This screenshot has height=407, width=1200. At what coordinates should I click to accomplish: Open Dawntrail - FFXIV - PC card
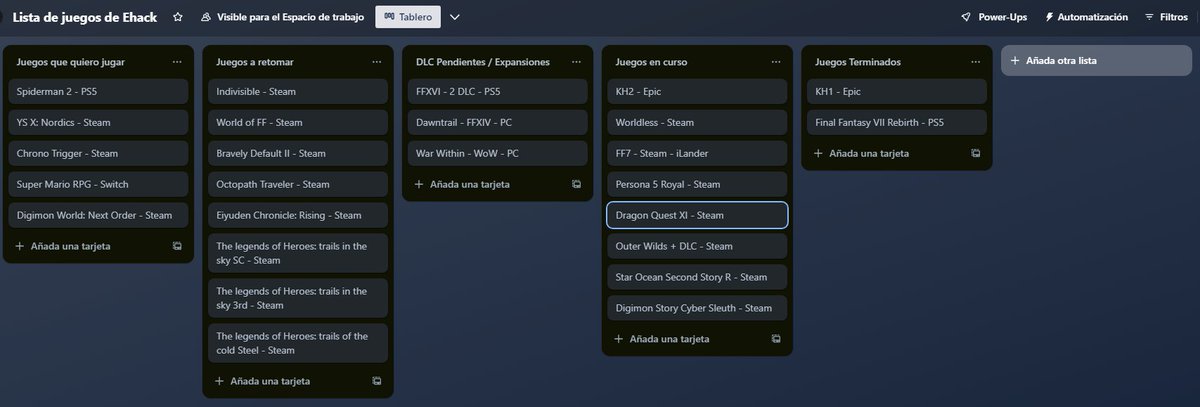tap(498, 123)
